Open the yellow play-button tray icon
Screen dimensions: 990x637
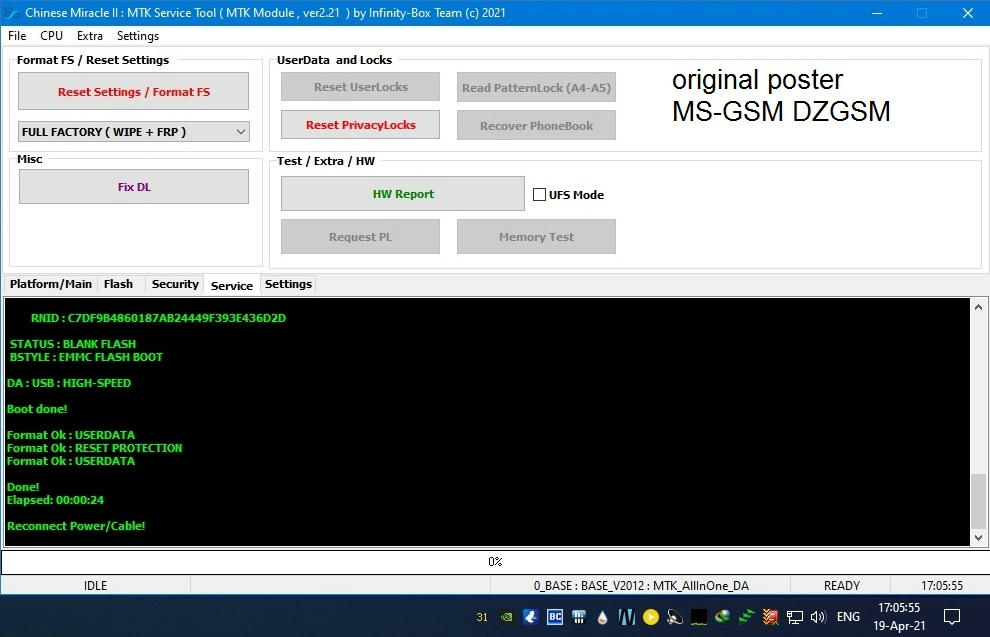(650, 617)
